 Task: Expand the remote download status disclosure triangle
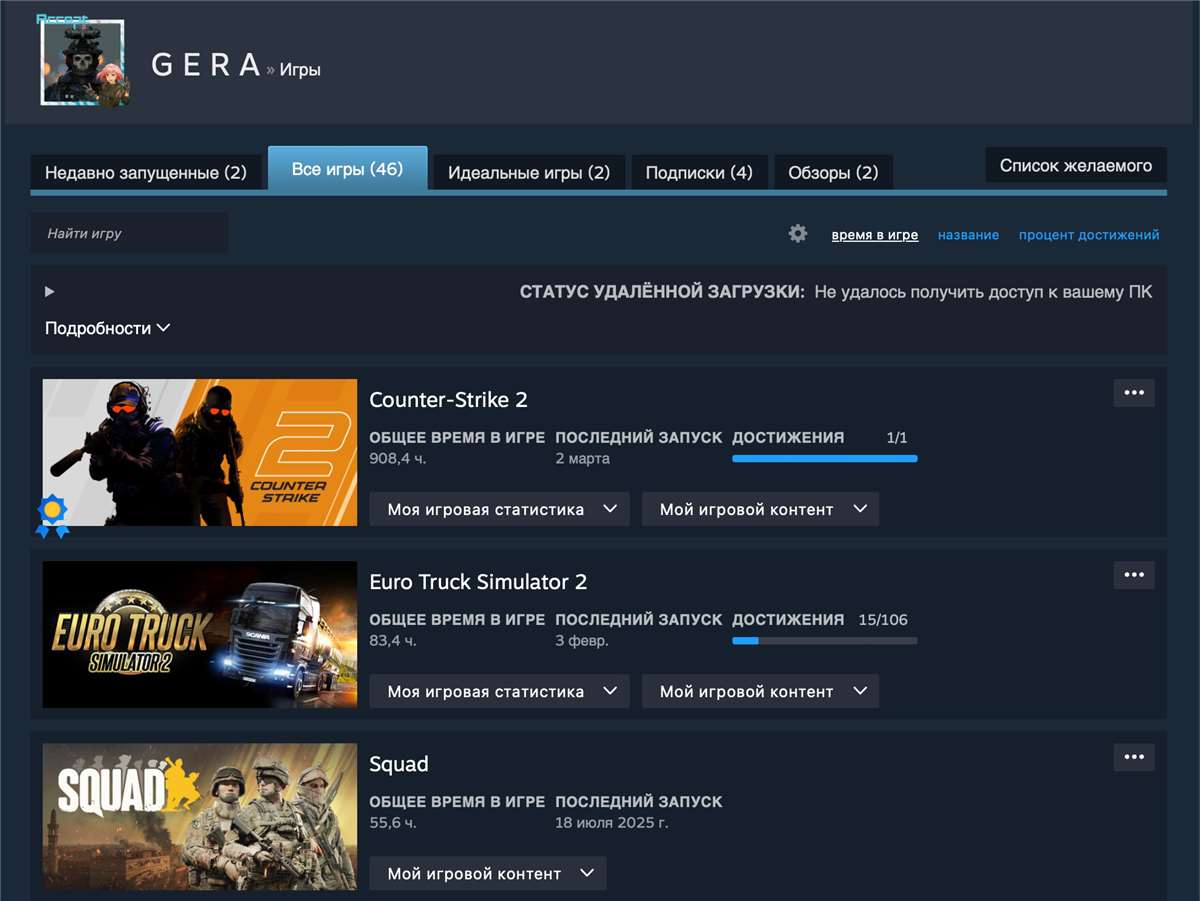[49, 291]
